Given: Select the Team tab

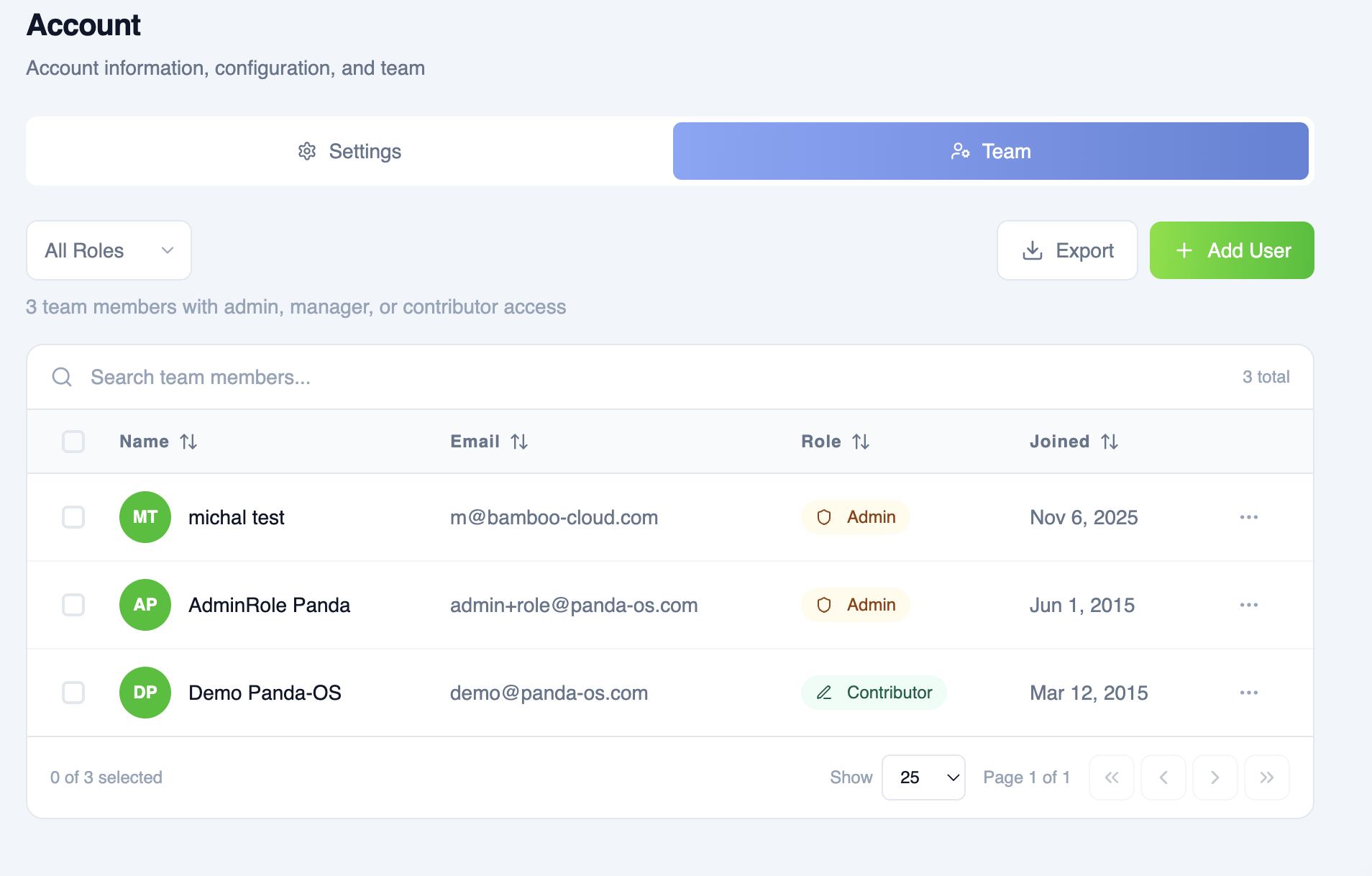Looking at the screenshot, I should 991,151.
